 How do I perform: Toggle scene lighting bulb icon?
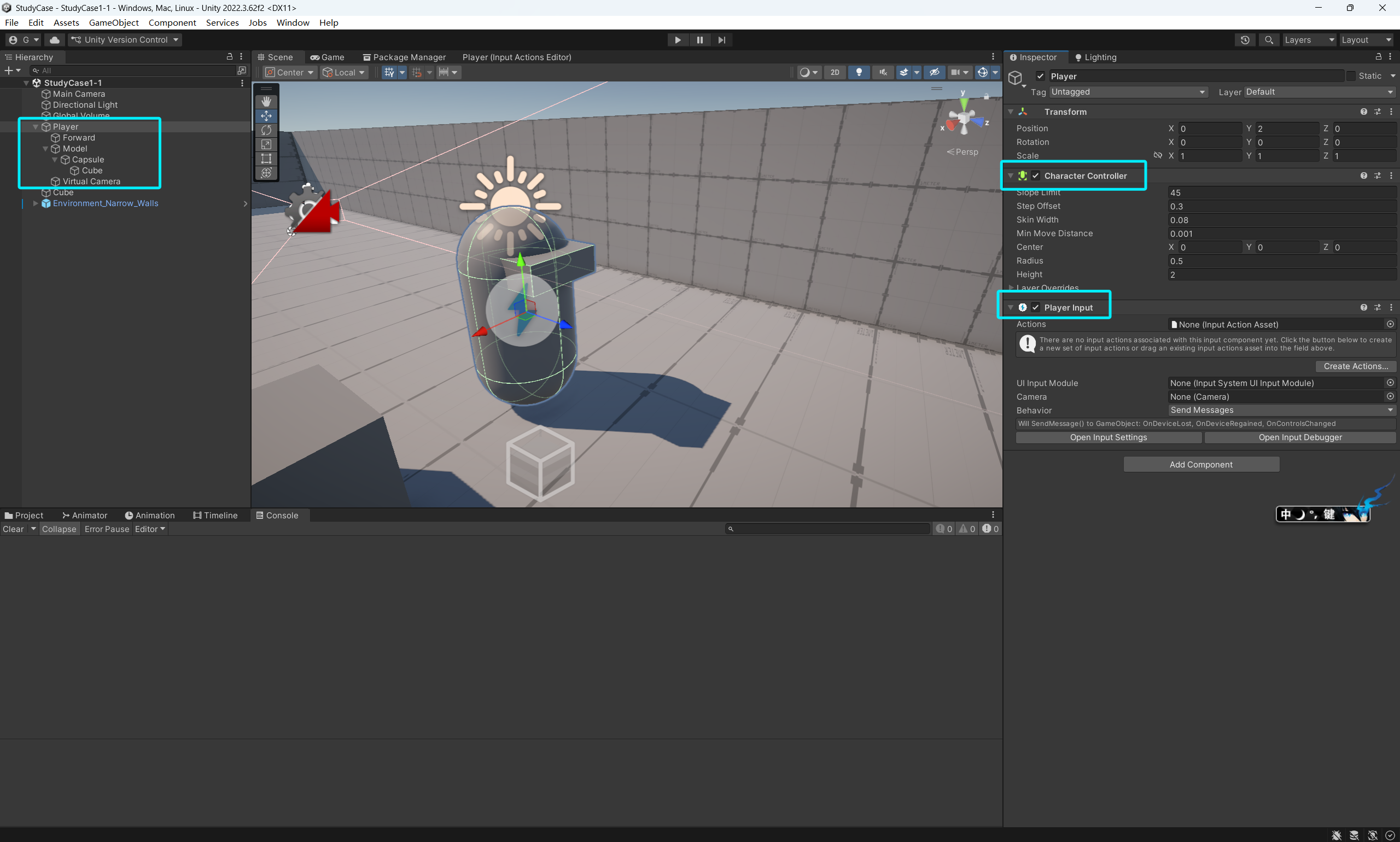[x=859, y=72]
